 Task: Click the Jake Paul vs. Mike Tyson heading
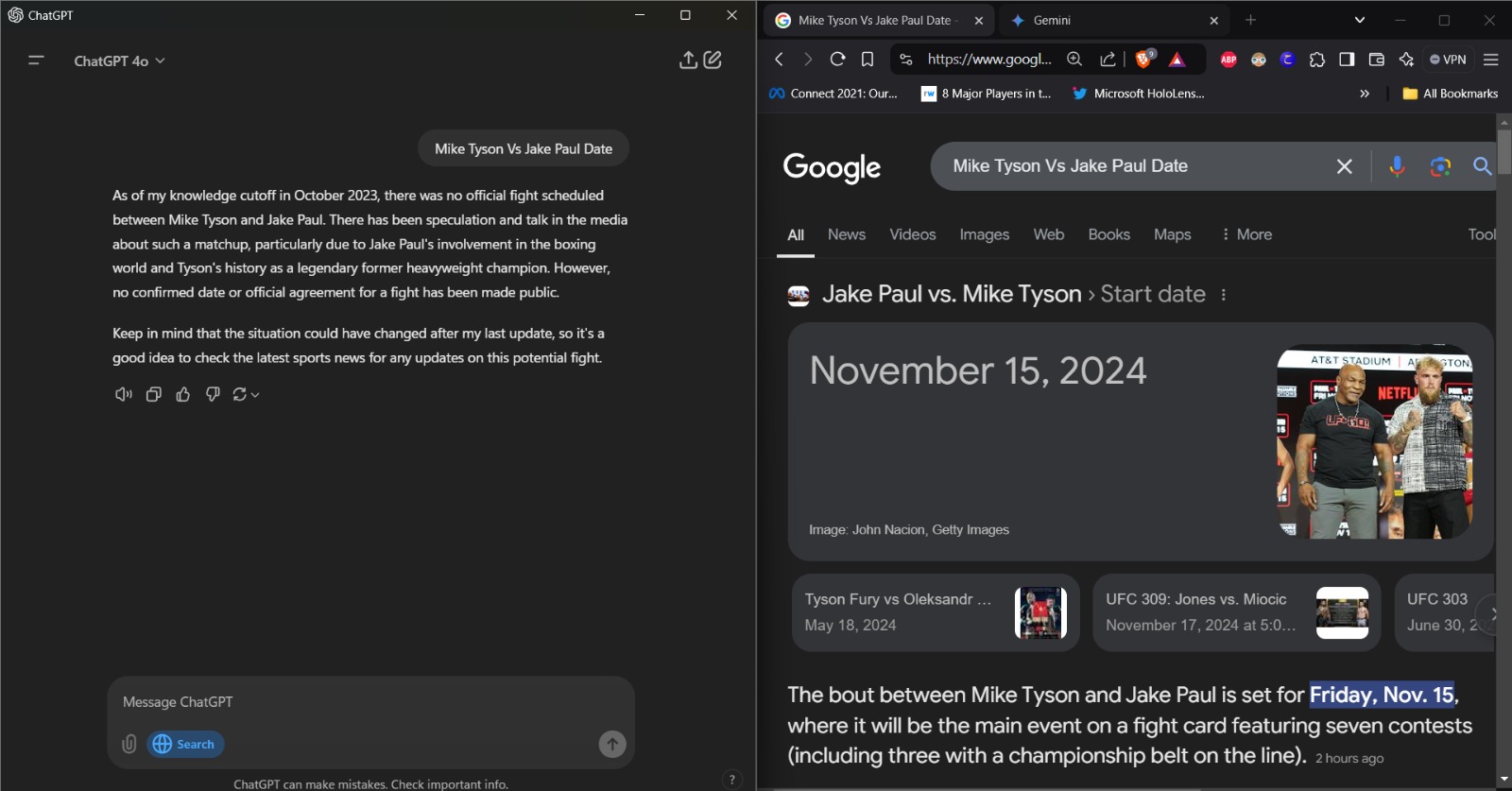pos(952,294)
